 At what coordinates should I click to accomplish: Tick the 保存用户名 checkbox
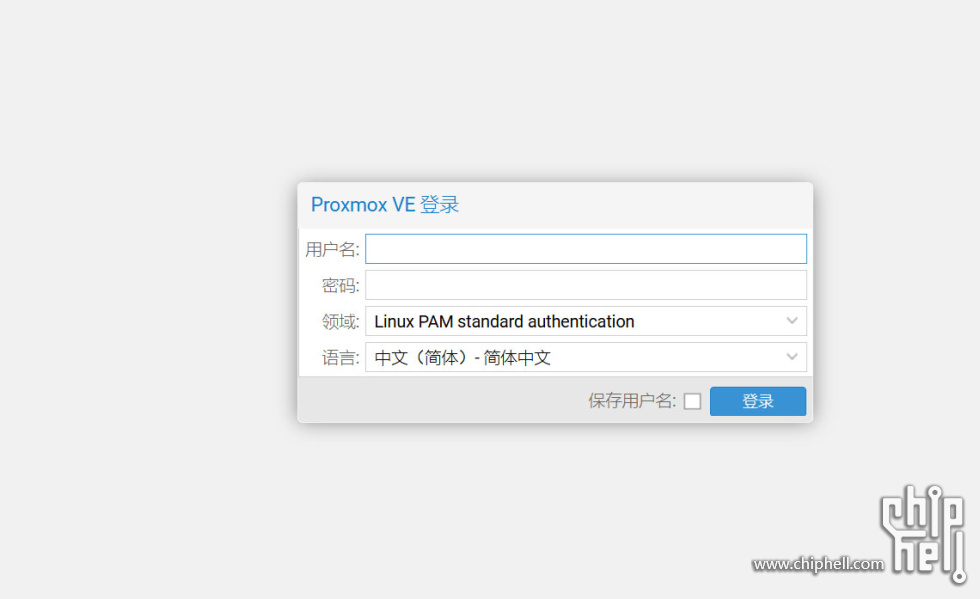pyautogui.click(x=692, y=401)
